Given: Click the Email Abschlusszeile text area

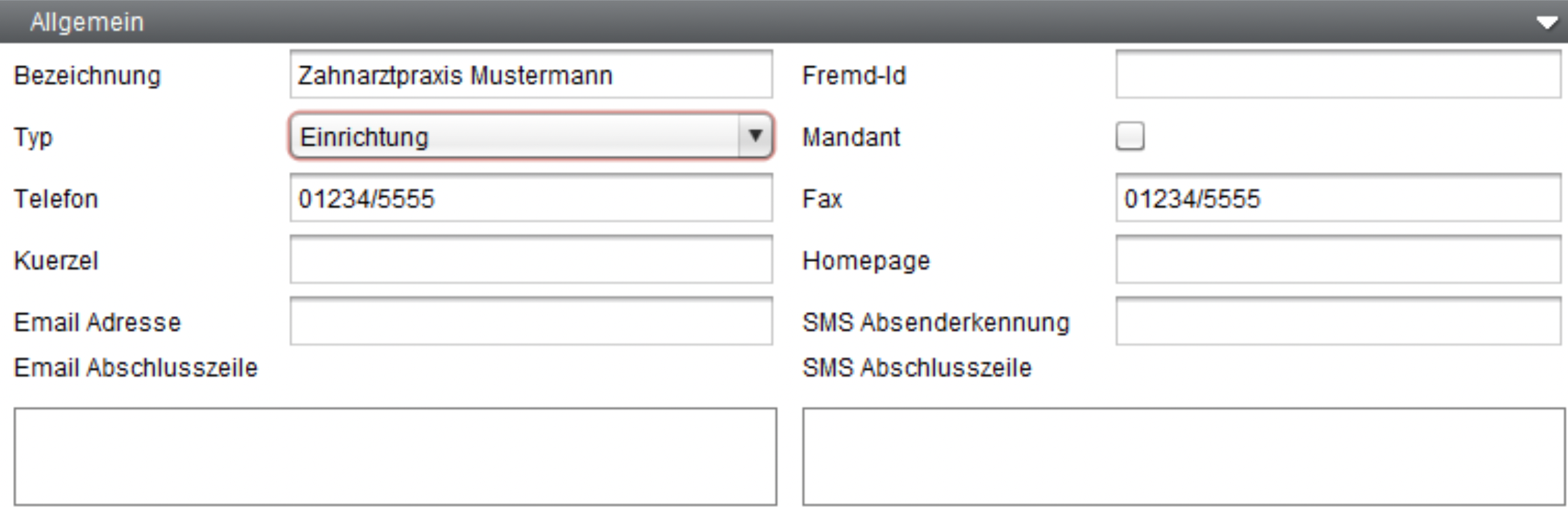Looking at the screenshot, I should click(x=395, y=457).
